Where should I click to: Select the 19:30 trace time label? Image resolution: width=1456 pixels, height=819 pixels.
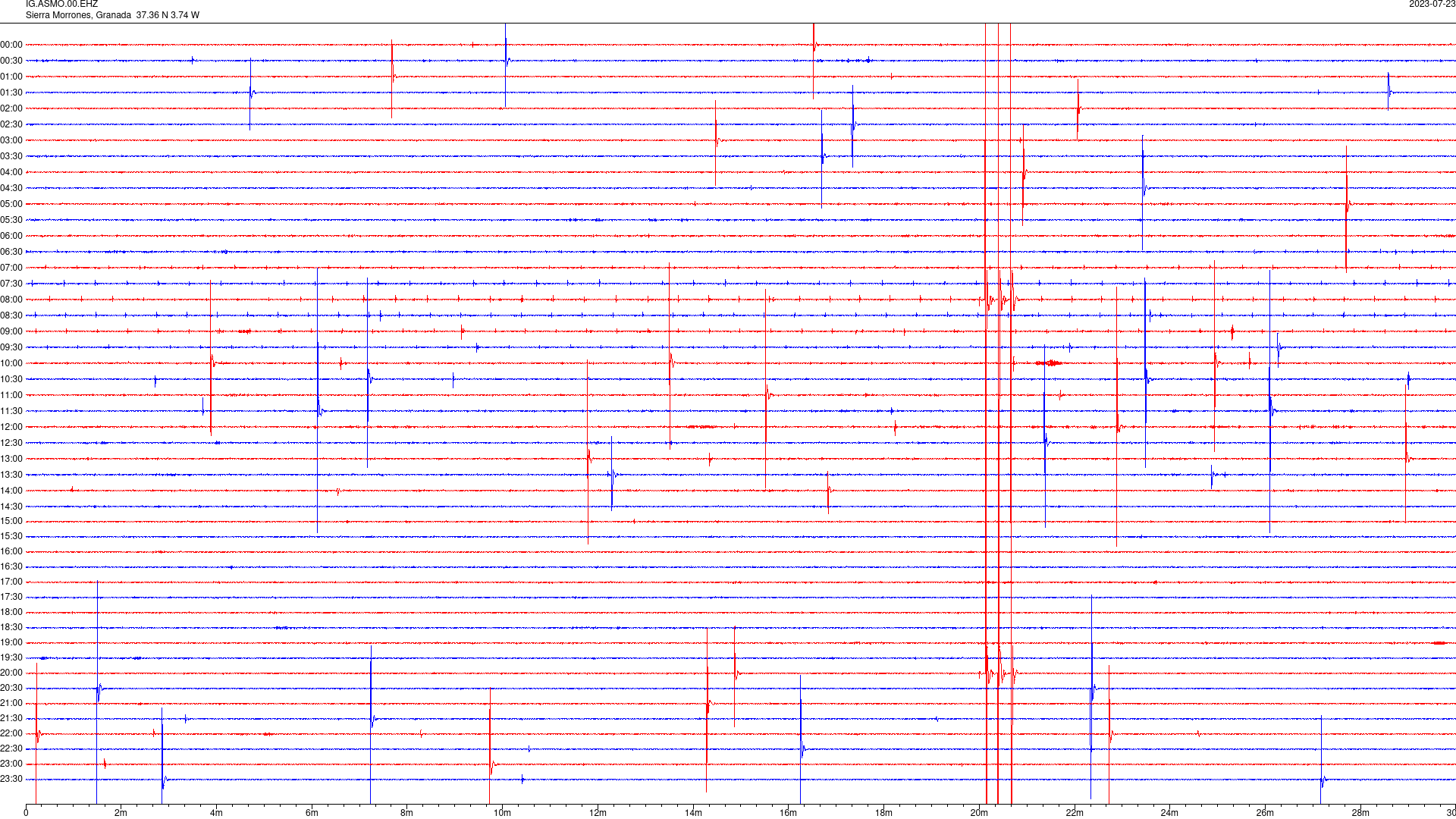click(x=11, y=657)
